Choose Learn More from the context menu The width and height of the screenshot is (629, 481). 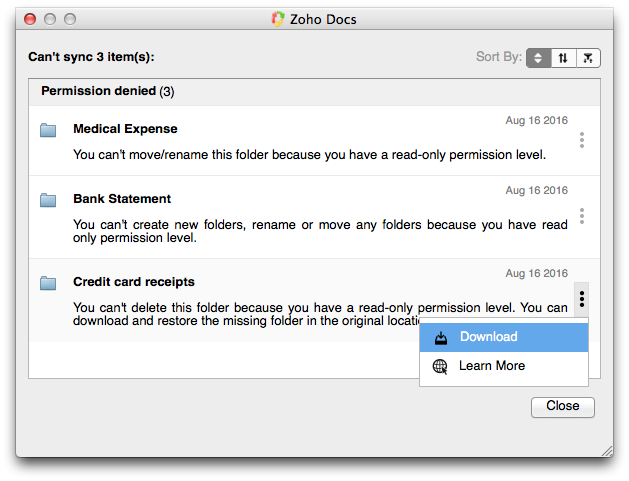[x=491, y=366]
